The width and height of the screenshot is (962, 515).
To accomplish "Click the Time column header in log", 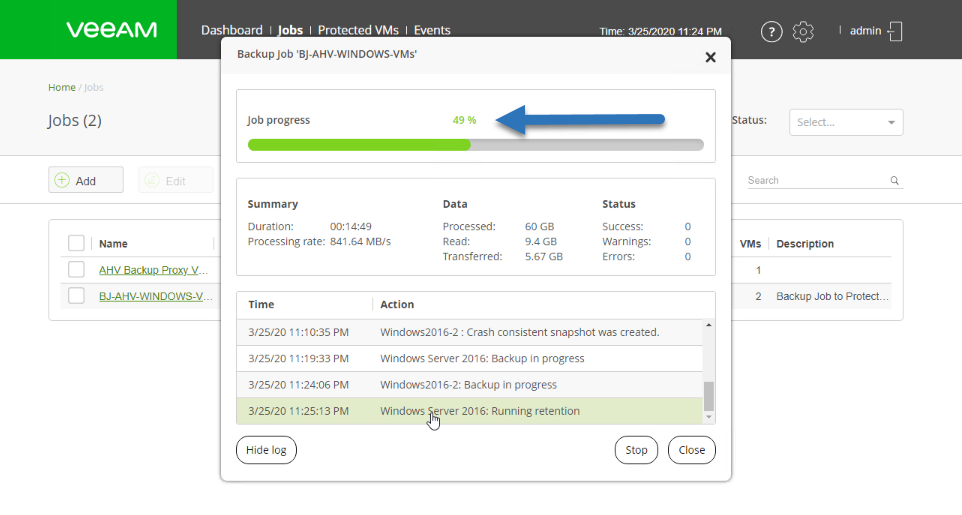I will tap(261, 304).
